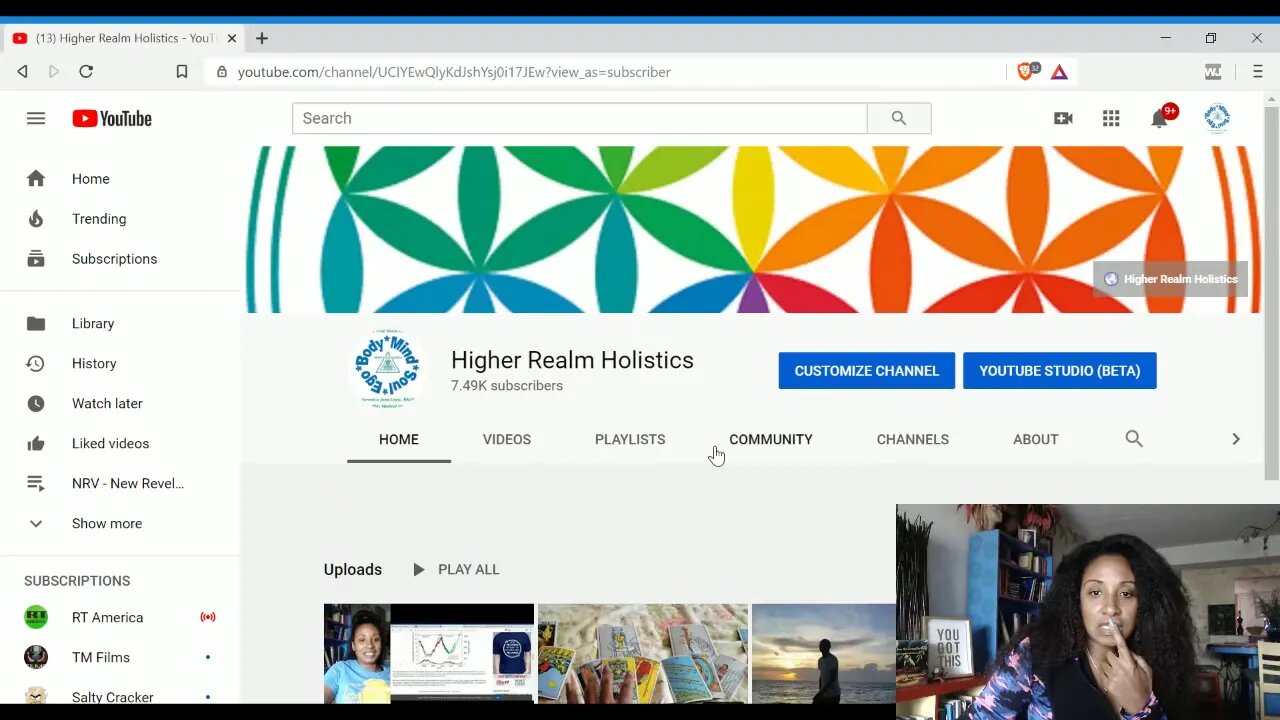The image size is (1280, 720).
Task: Click the browser forward arrow
Action: (x=54, y=72)
